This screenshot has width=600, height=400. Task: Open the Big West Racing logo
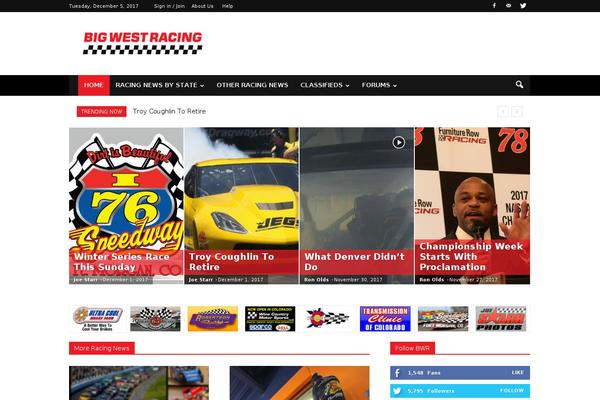pyautogui.click(x=143, y=43)
